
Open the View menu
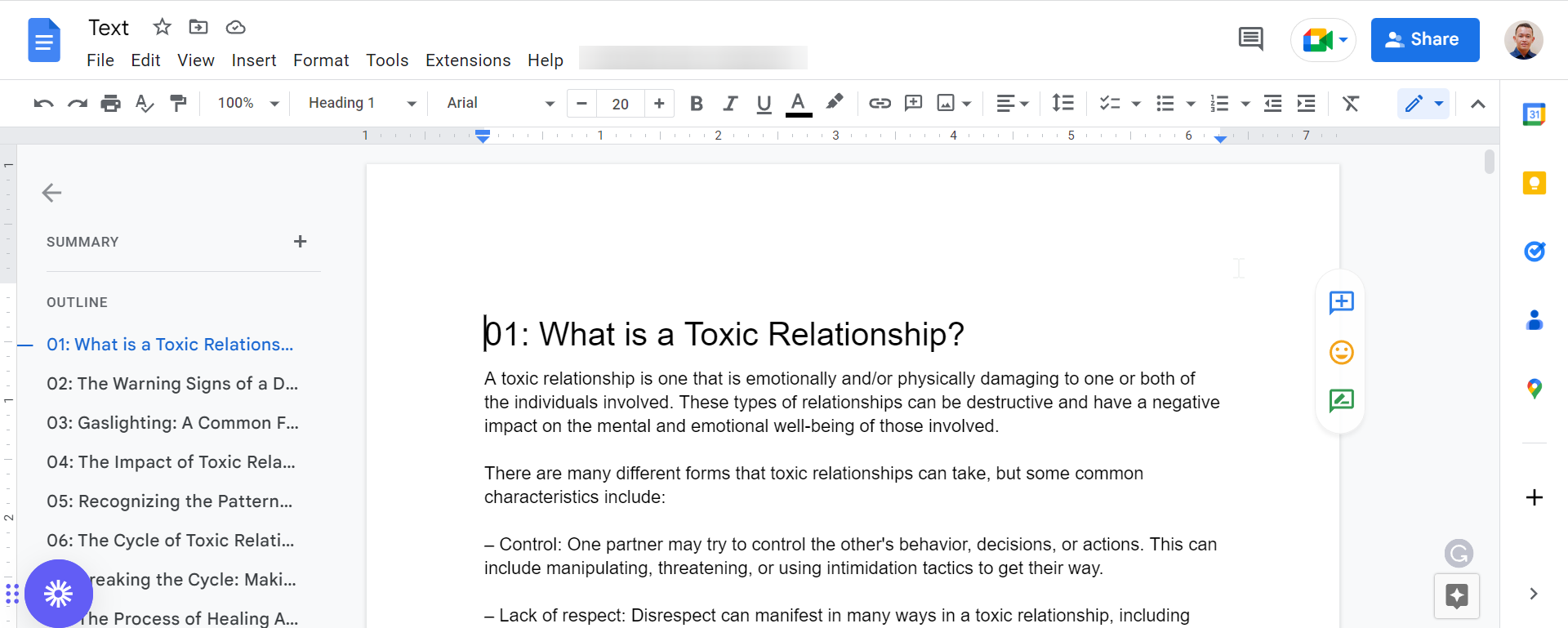196,60
